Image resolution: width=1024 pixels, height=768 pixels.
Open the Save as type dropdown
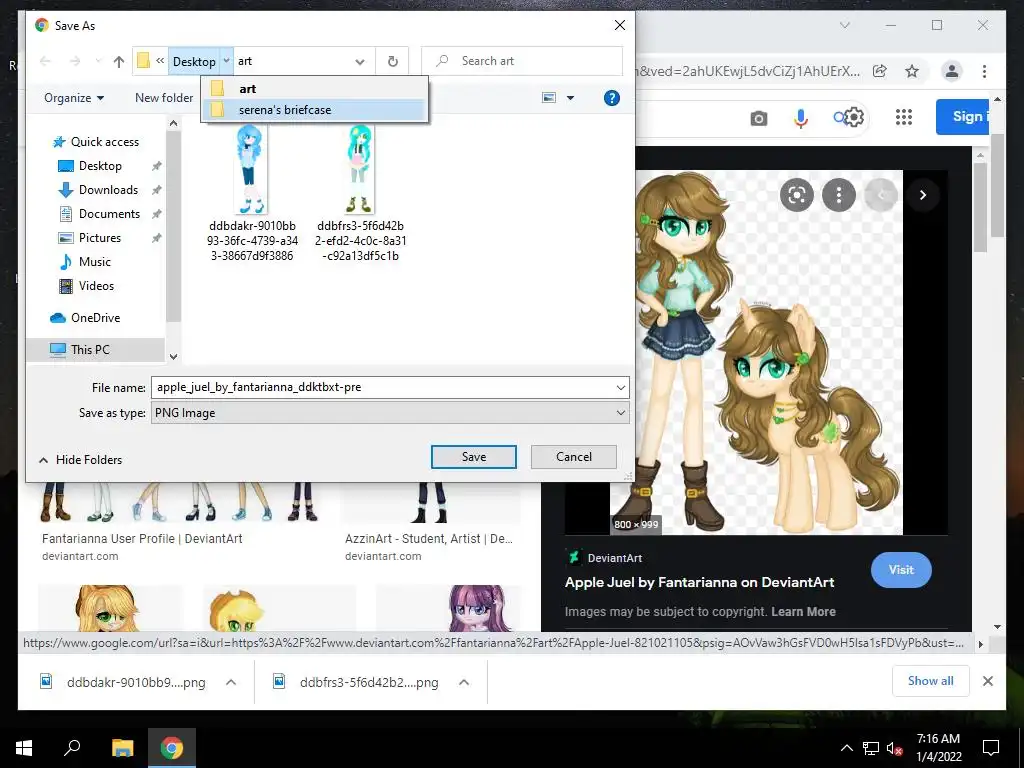pyautogui.click(x=620, y=413)
